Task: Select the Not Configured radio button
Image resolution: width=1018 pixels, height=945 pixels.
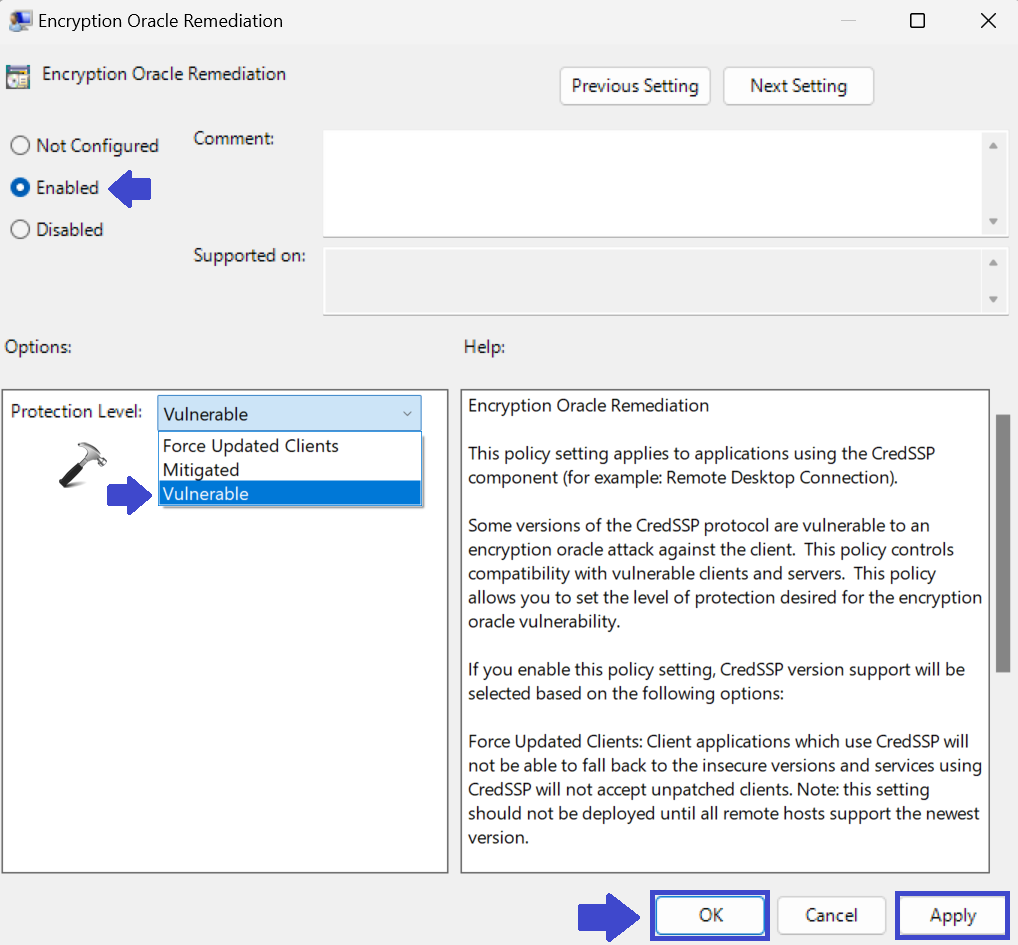Action: point(20,146)
